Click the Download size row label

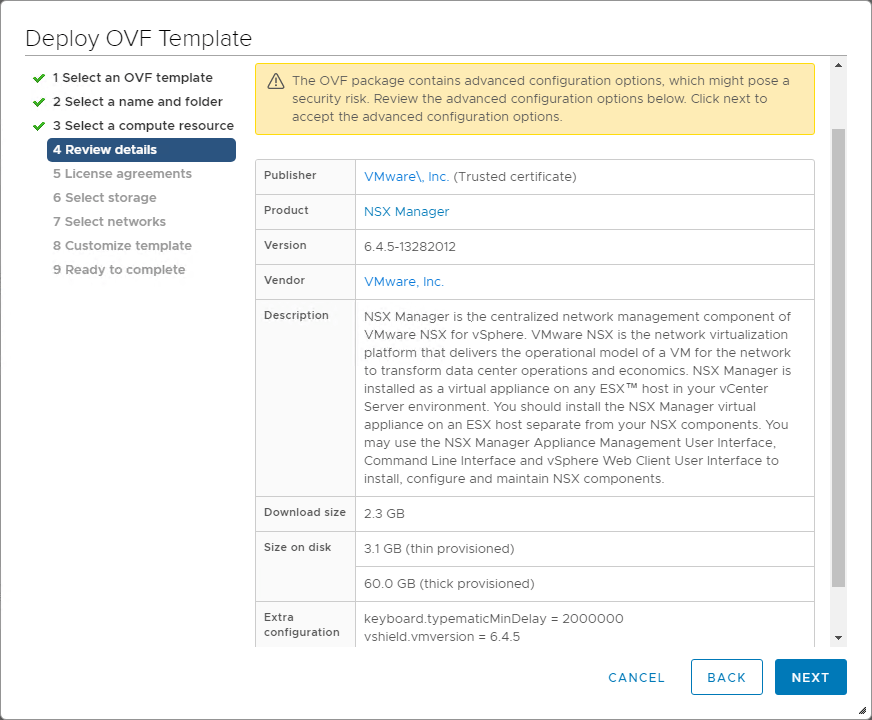pos(305,512)
